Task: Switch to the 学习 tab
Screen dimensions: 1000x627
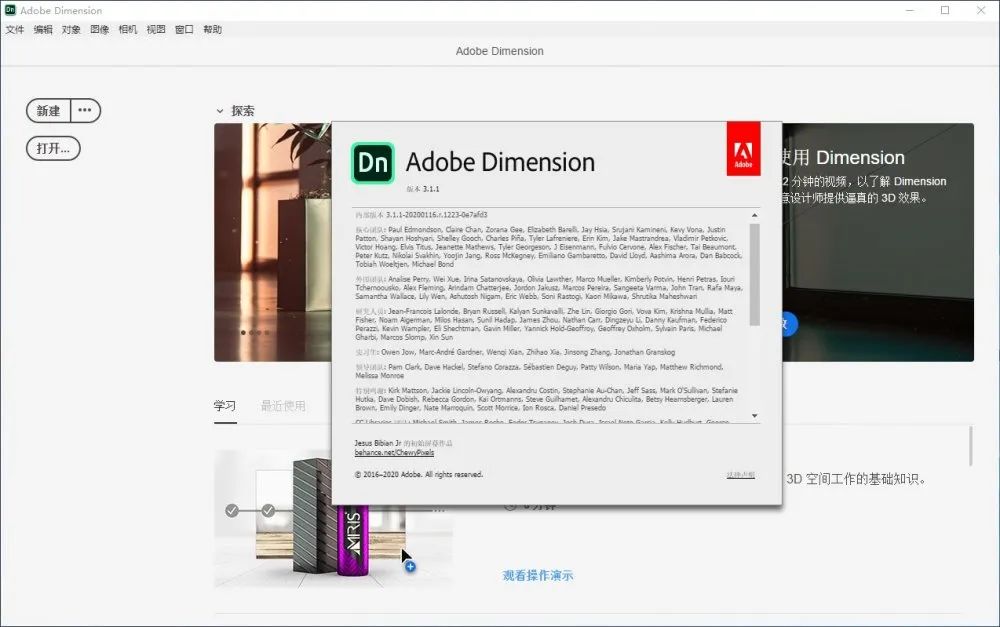Action: point(224,406)
